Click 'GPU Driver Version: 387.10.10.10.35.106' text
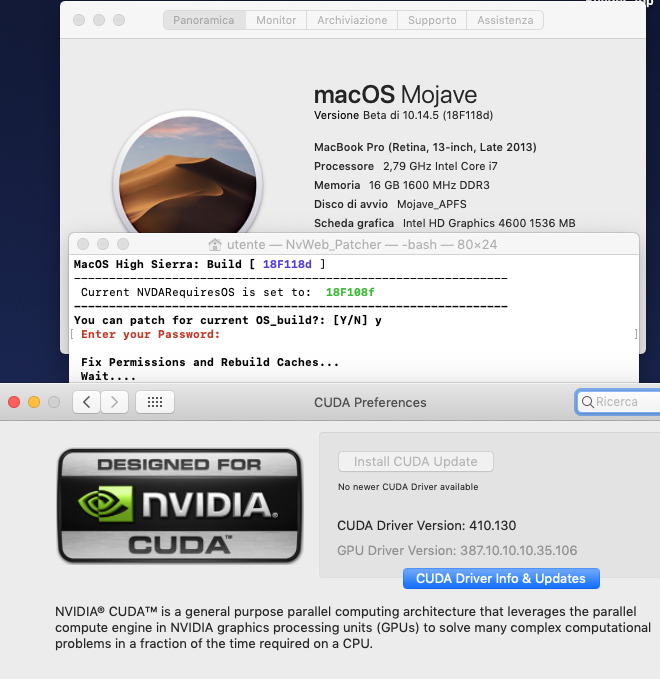This screenshot has width=660, height=679. [457, 551]
